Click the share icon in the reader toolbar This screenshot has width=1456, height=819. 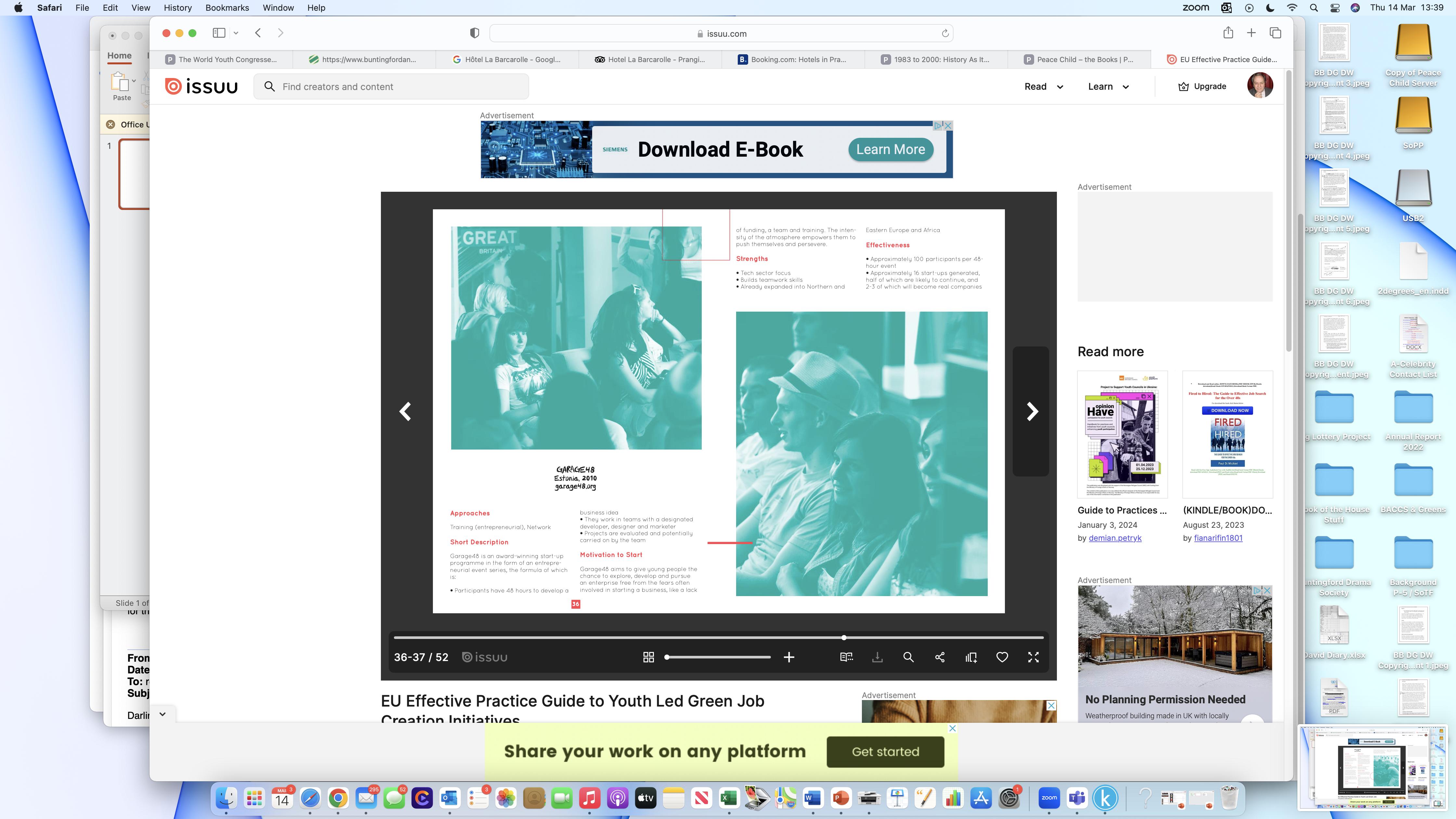coord(939,657)
